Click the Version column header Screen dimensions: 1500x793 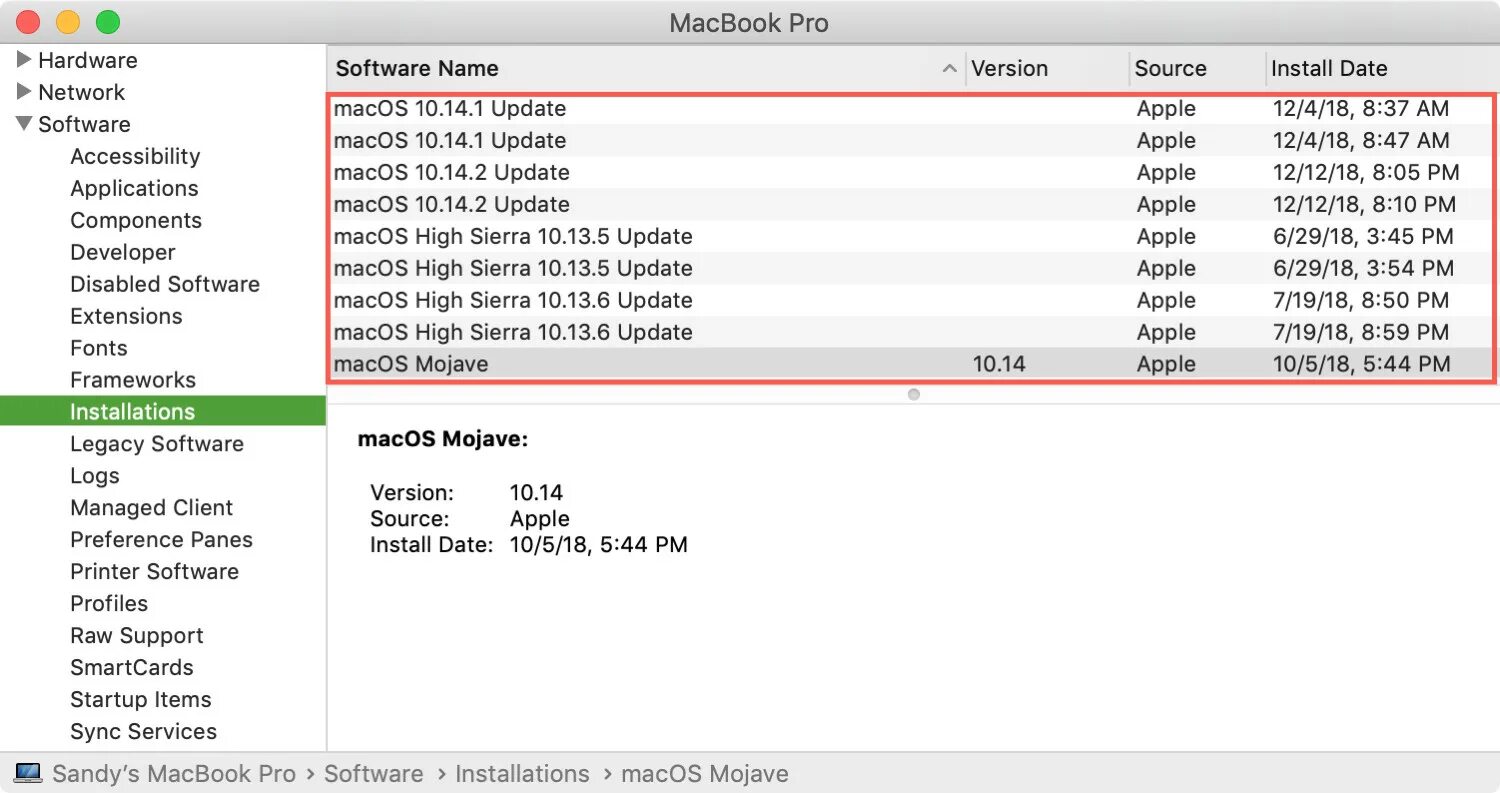[1010, 69]
